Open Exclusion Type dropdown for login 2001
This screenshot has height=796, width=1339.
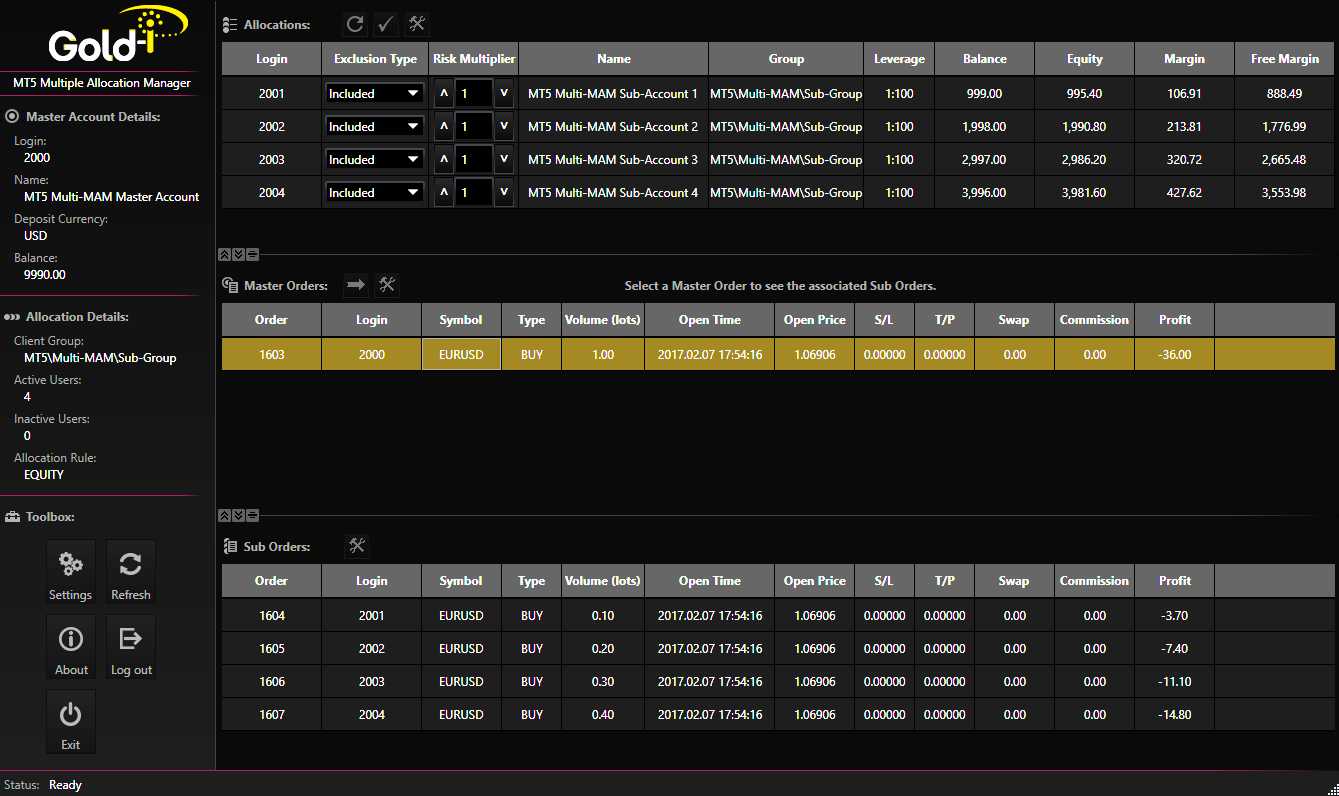[375, 94]
